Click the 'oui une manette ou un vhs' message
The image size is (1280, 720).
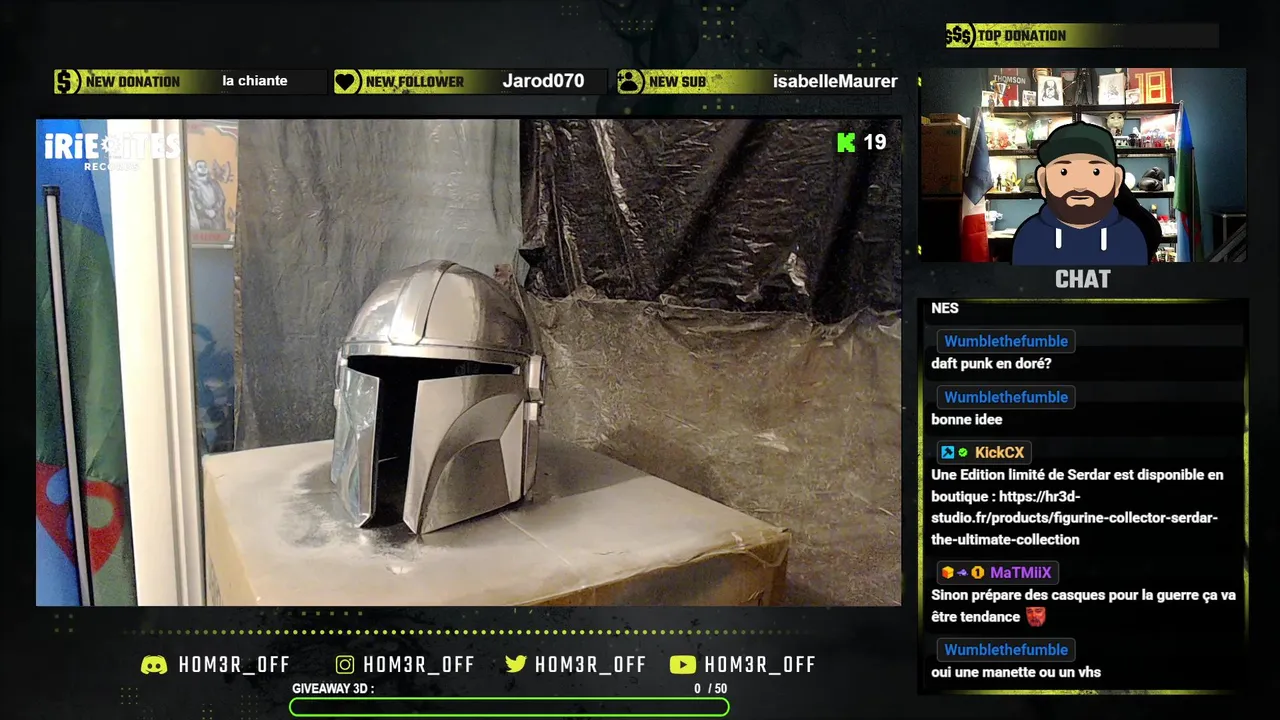[1016, 673]
